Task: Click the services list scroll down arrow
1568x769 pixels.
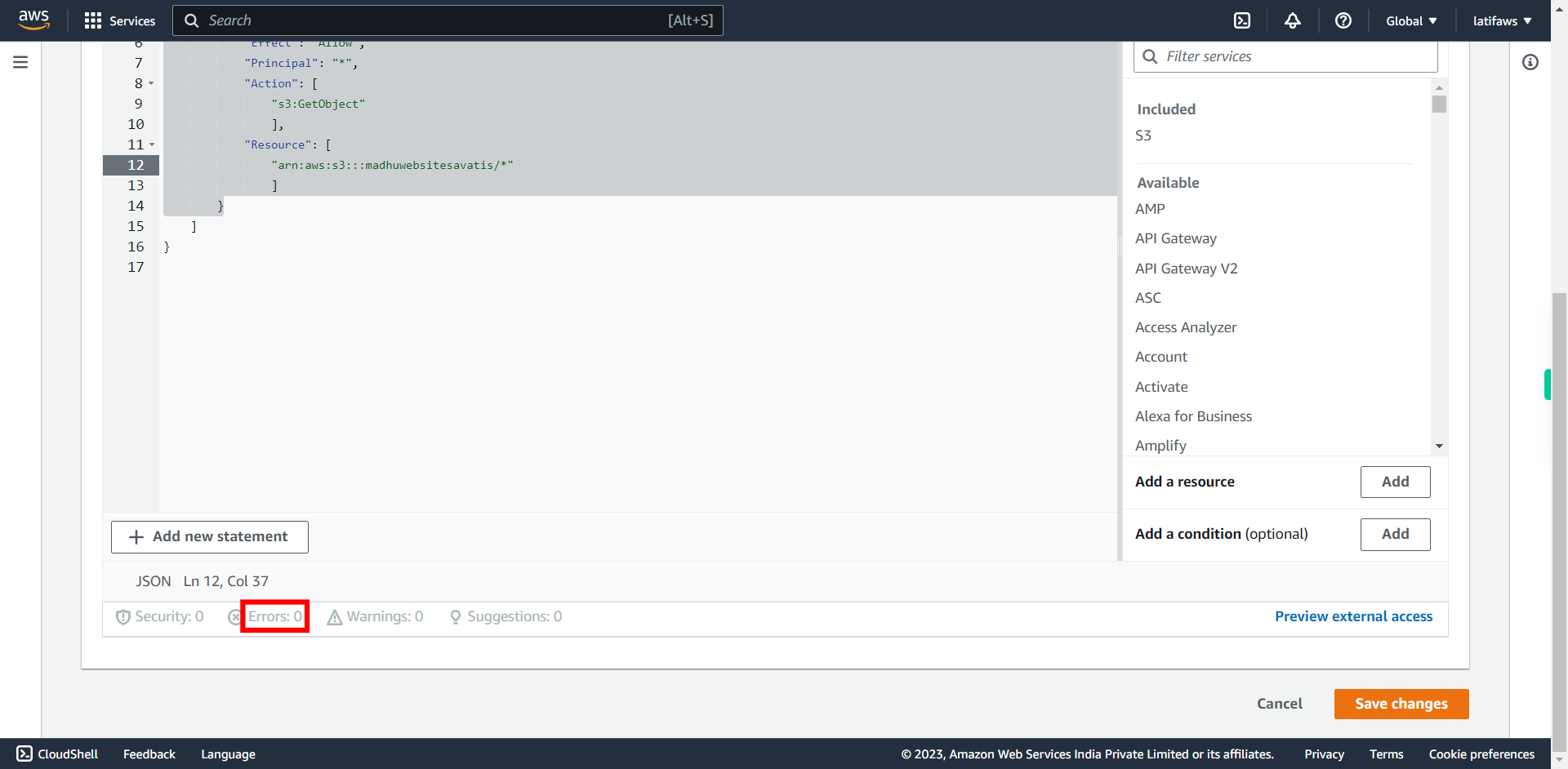Action: [x=1439, y=446]
